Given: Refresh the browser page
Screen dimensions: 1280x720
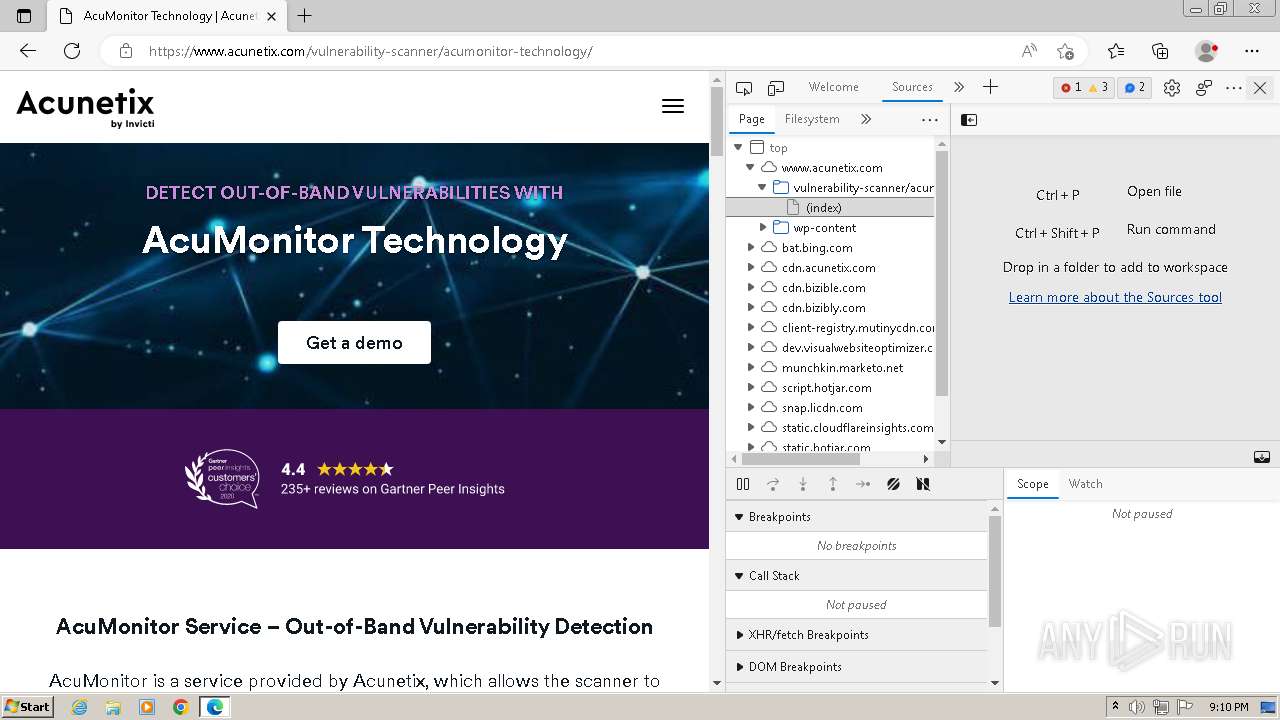Looking at the screenshot, I should pos(72,51).
